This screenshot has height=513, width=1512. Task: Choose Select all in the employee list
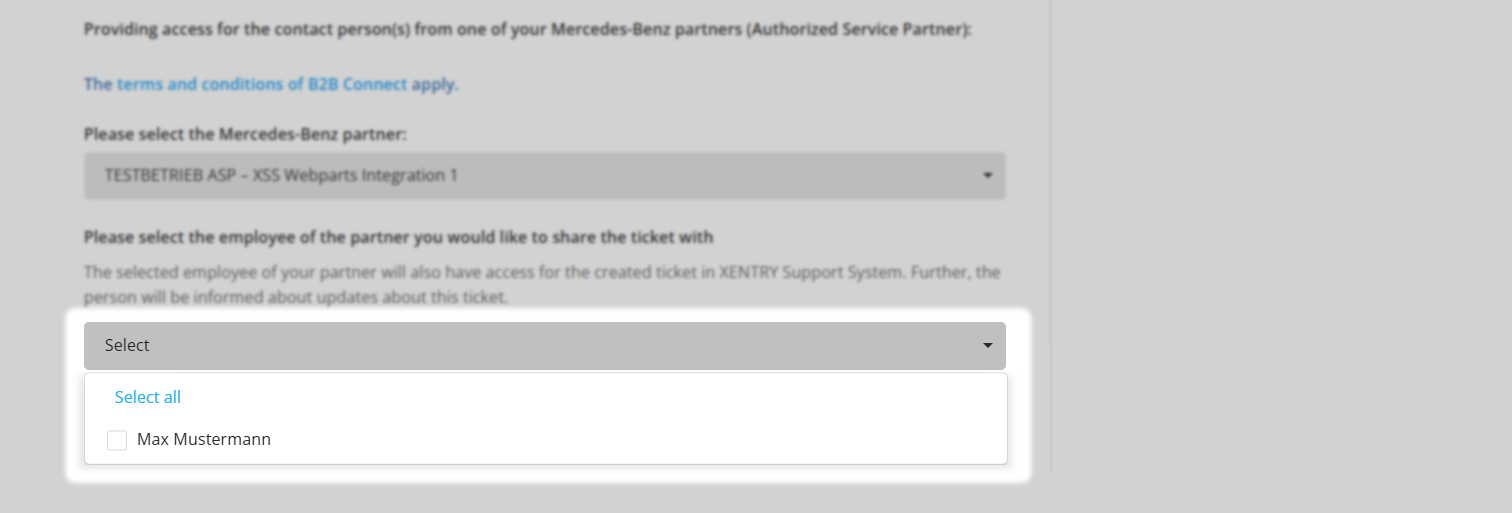coord(148,397)
